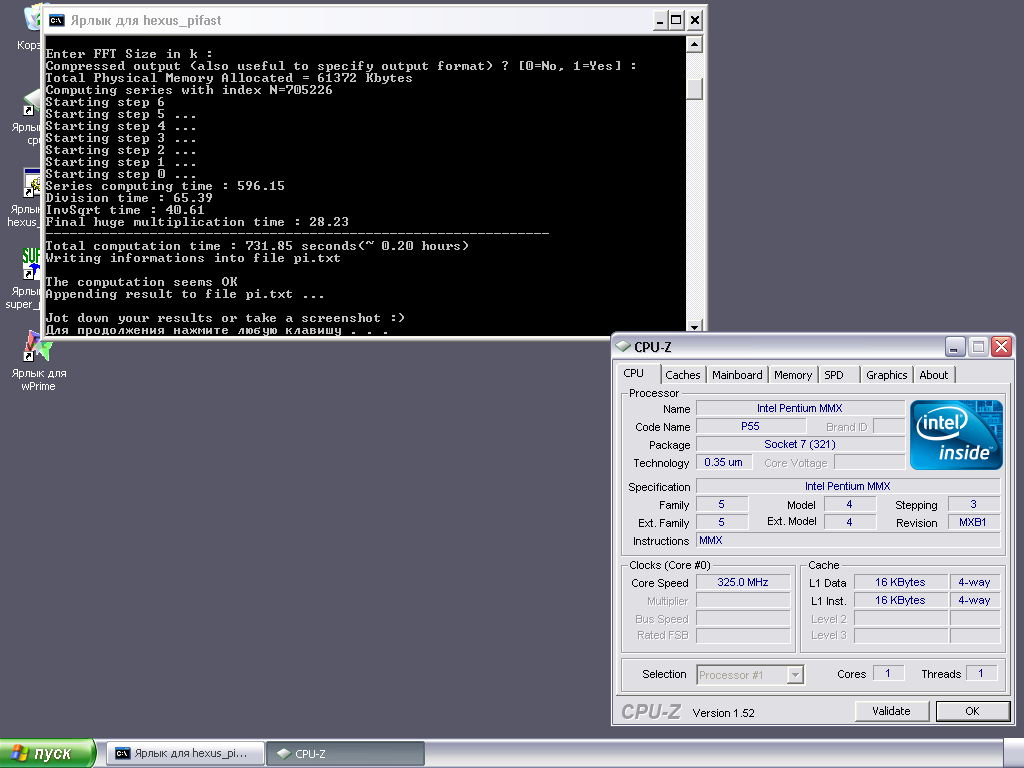Screen dimensions: 1024x768
Task: Click the Code Name value P55
Action: [750, 426]
